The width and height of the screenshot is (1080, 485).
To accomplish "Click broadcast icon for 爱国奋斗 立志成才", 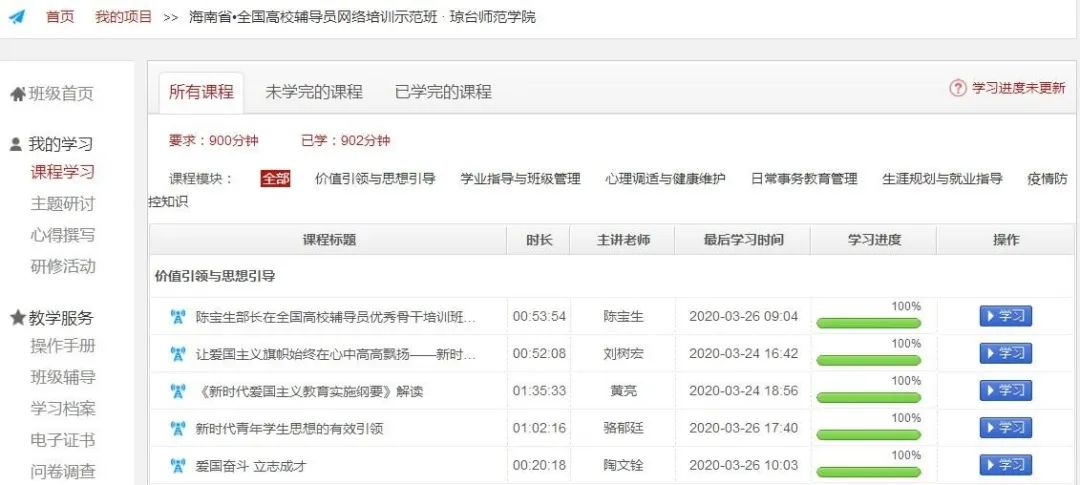I will pyautogui.click(x=178, y=465).
